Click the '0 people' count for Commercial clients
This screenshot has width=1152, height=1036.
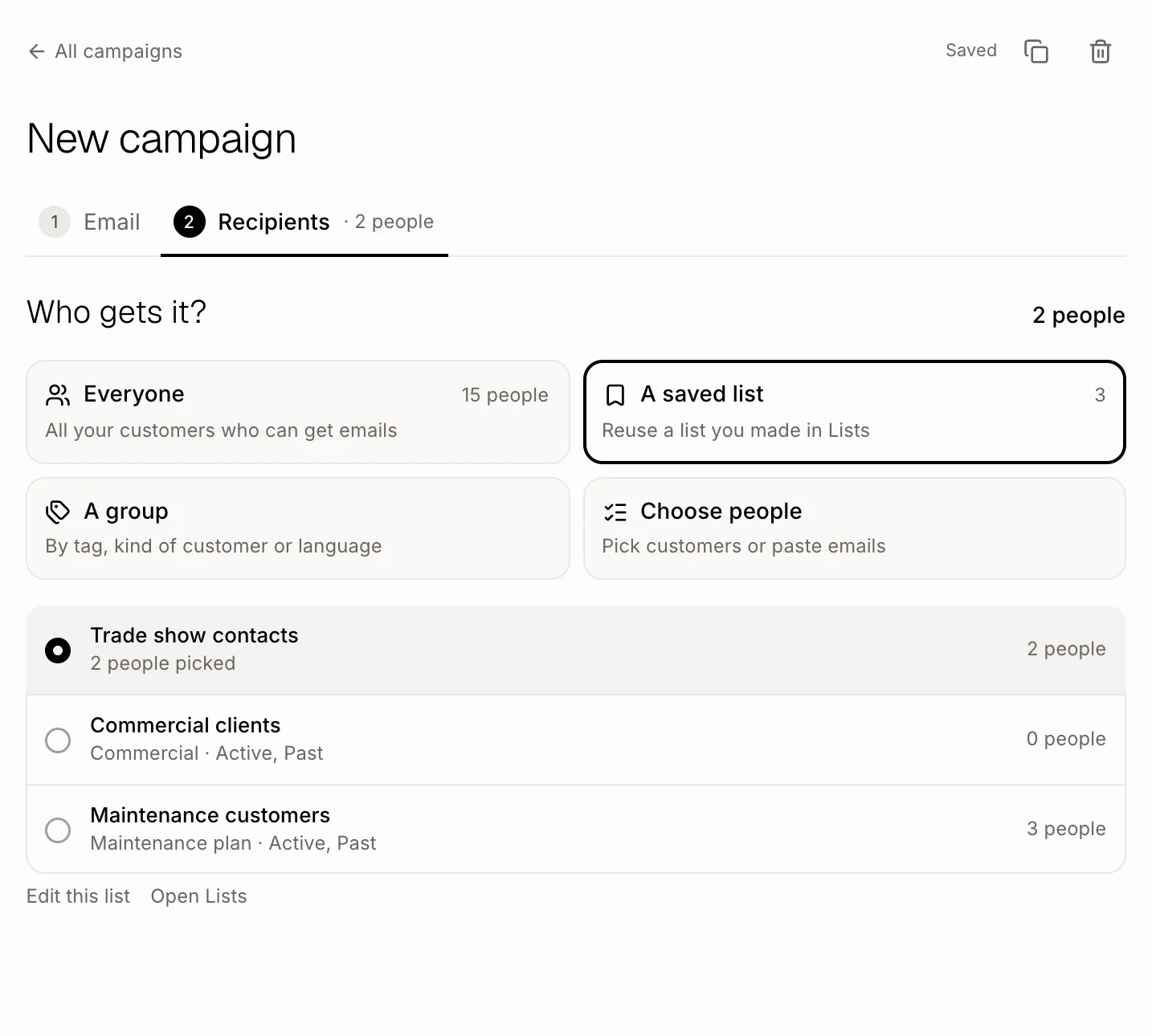(x=1066, y=739)
